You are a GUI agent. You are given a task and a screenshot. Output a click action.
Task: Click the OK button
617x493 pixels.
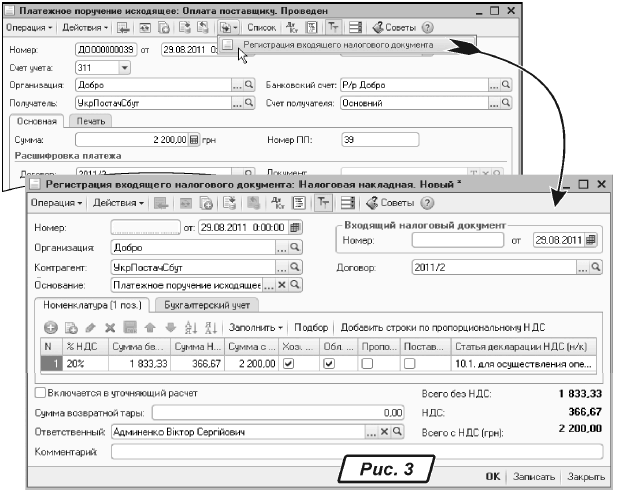(493, 476)
